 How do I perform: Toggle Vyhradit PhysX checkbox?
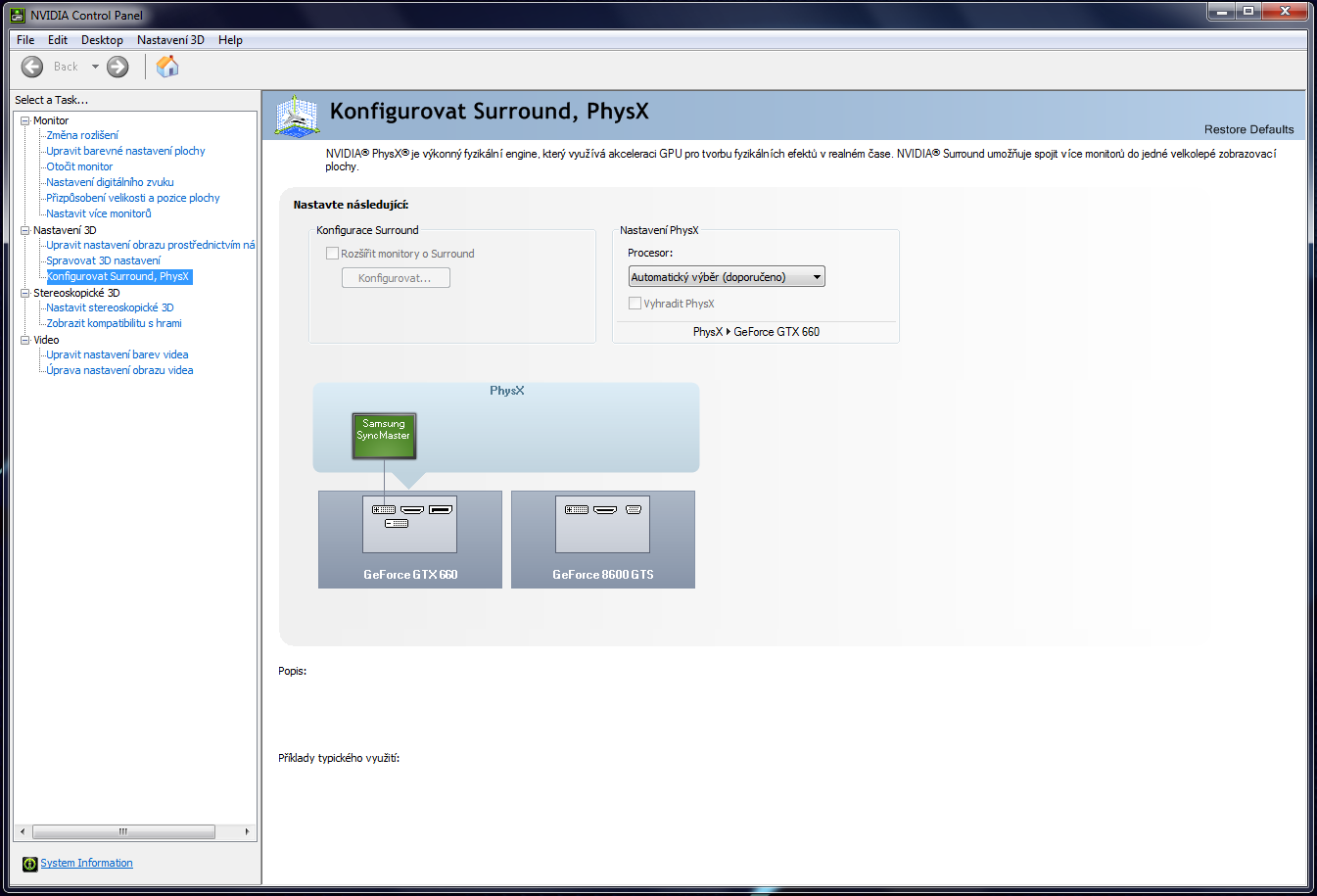(x=635, y=304)
